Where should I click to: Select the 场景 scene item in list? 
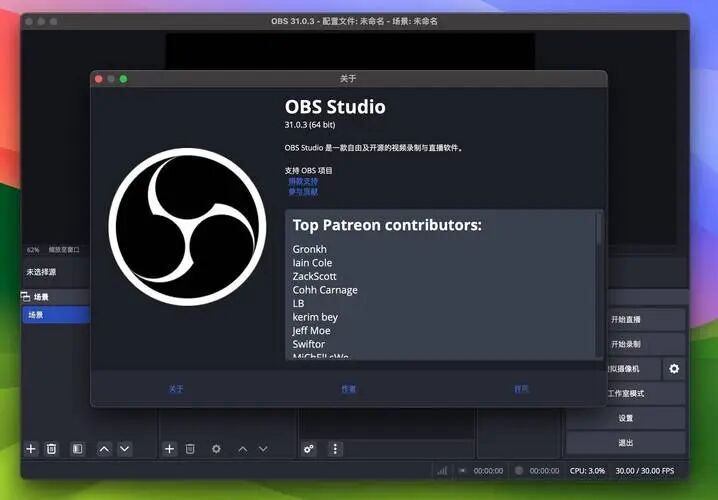click(x=56, y=315)
